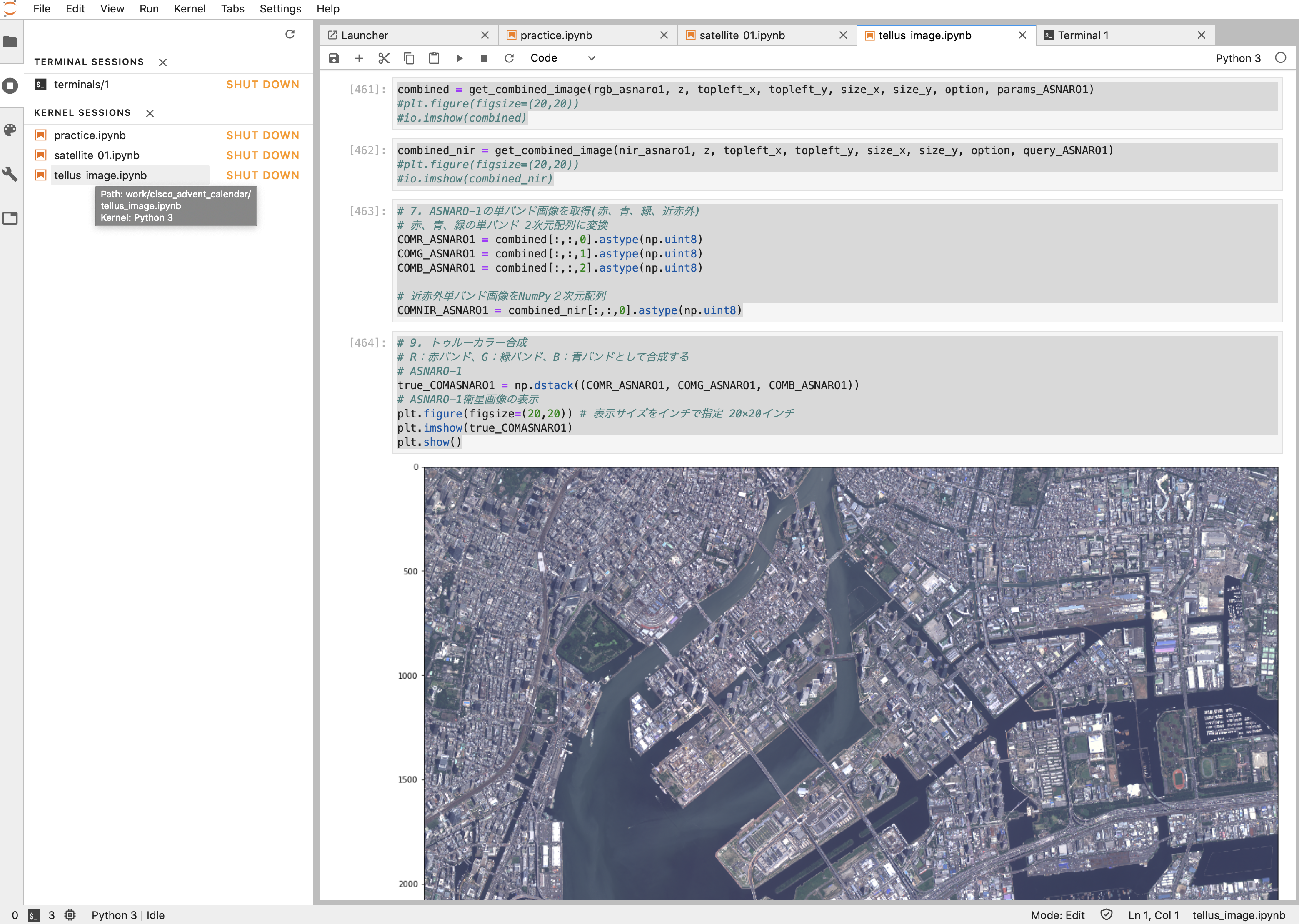Select terminals/1 in terminal sessions
Image resolution: width=1299 pixels, height=924 pixels.
[81, 84]
